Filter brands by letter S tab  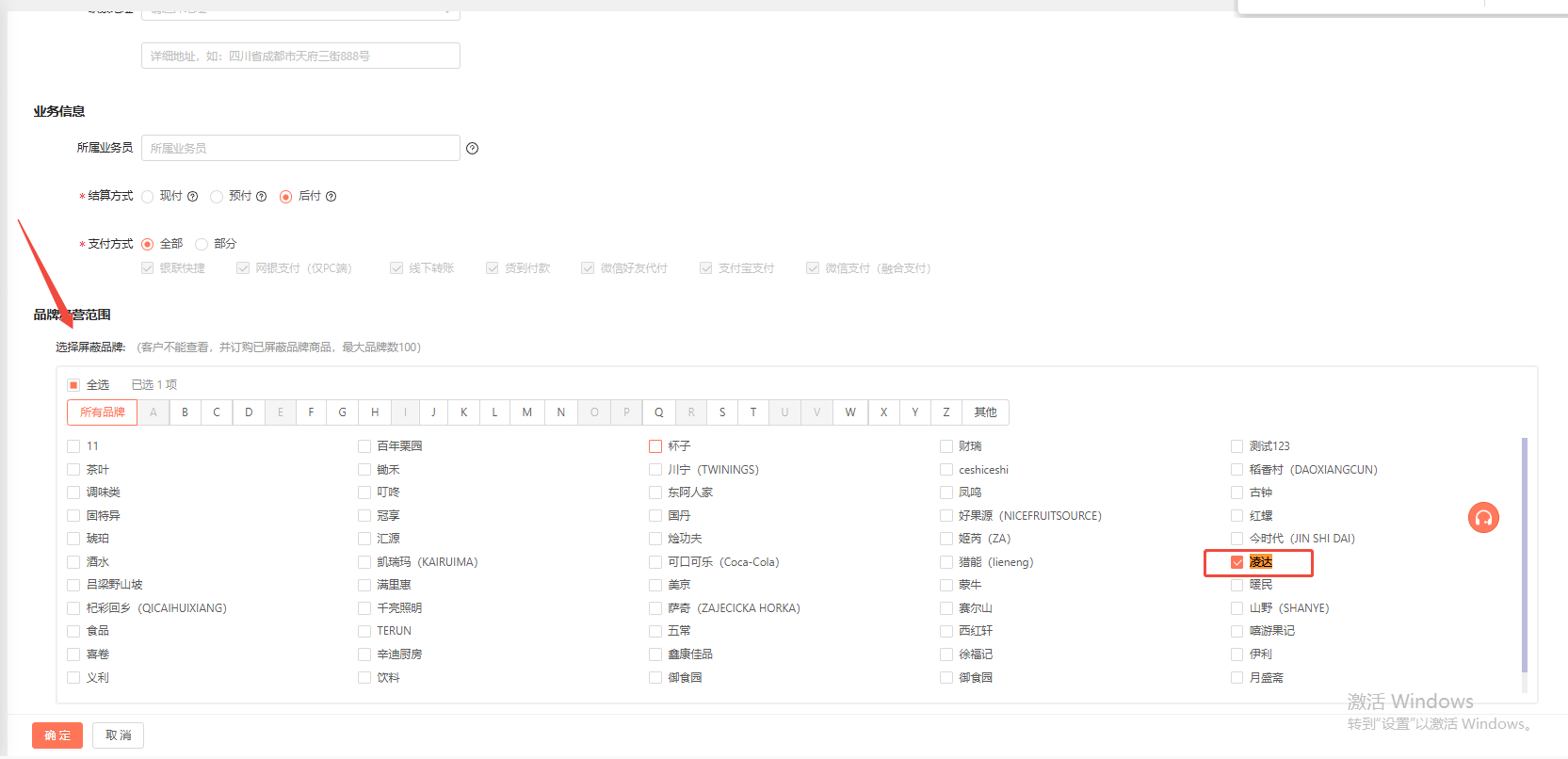[x=722, y=412]
